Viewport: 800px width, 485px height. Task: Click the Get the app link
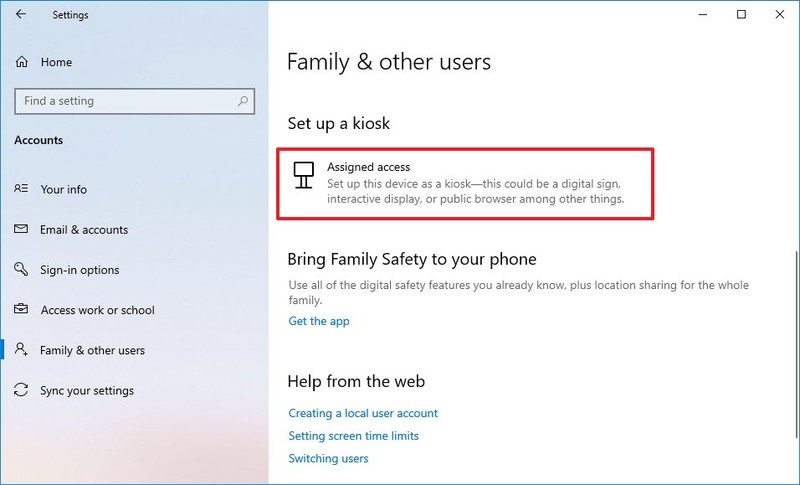click(319, 321)
